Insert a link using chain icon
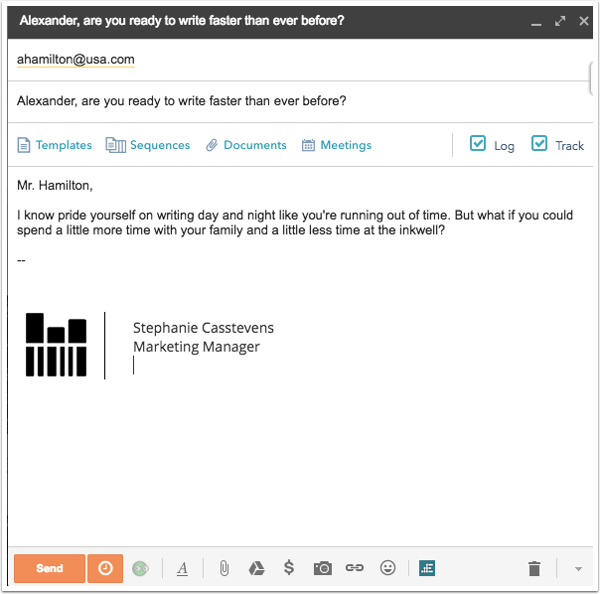The image size is (600, 594). click(x=354, y=568)
